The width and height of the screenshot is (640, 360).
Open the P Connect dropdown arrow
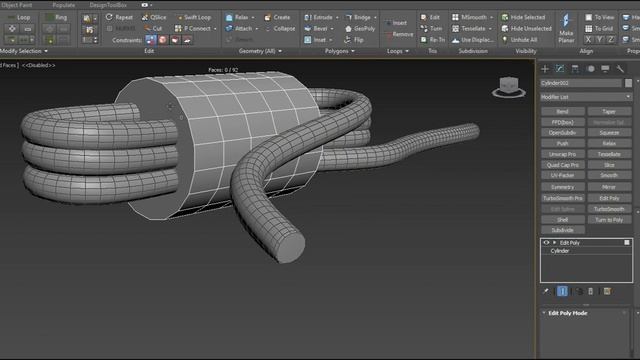pos(215,29)
